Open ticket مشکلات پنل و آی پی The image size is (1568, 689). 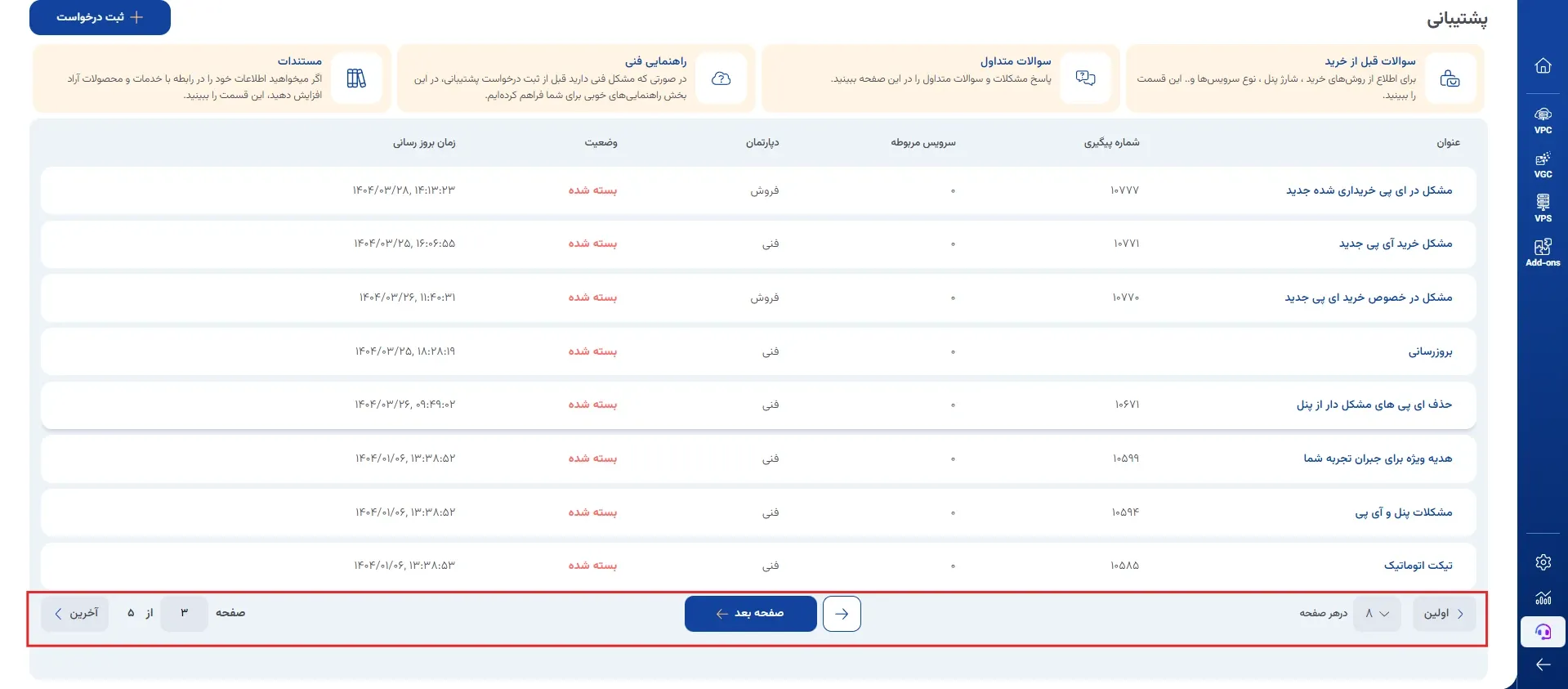pos(1404,512)
